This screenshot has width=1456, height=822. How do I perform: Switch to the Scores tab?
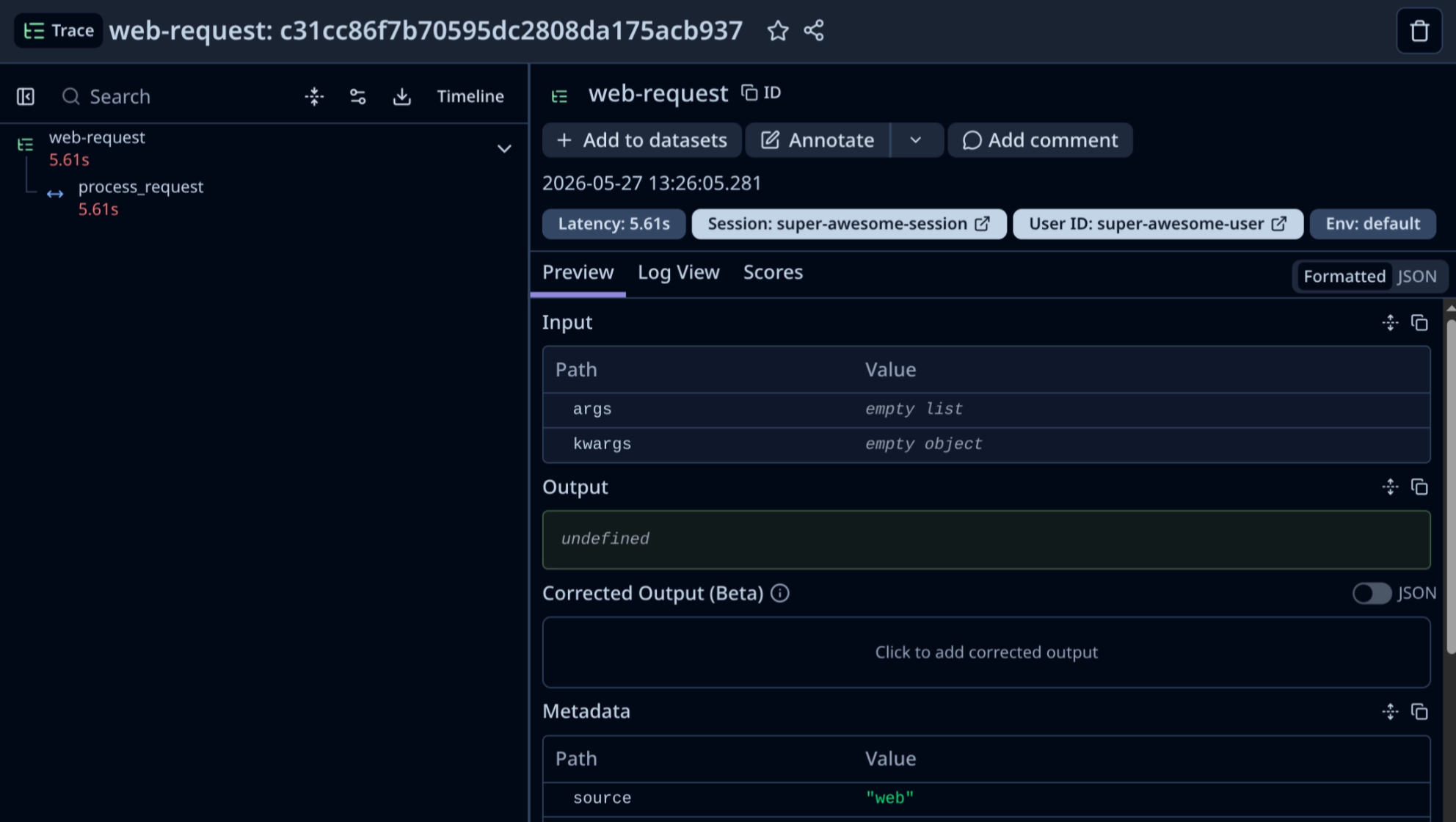tap(773, 272)
